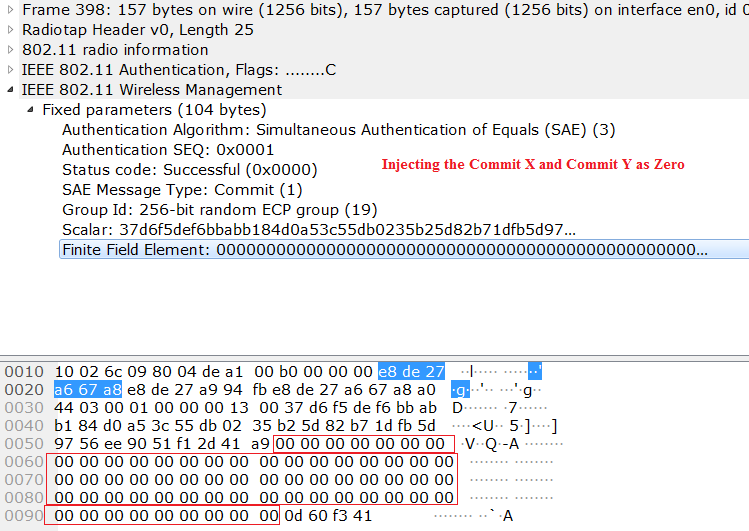Expand the IEEE 802.11 Authentication section
The width and height of the screenshot is (749, 531).
click(x=11, y=70)
